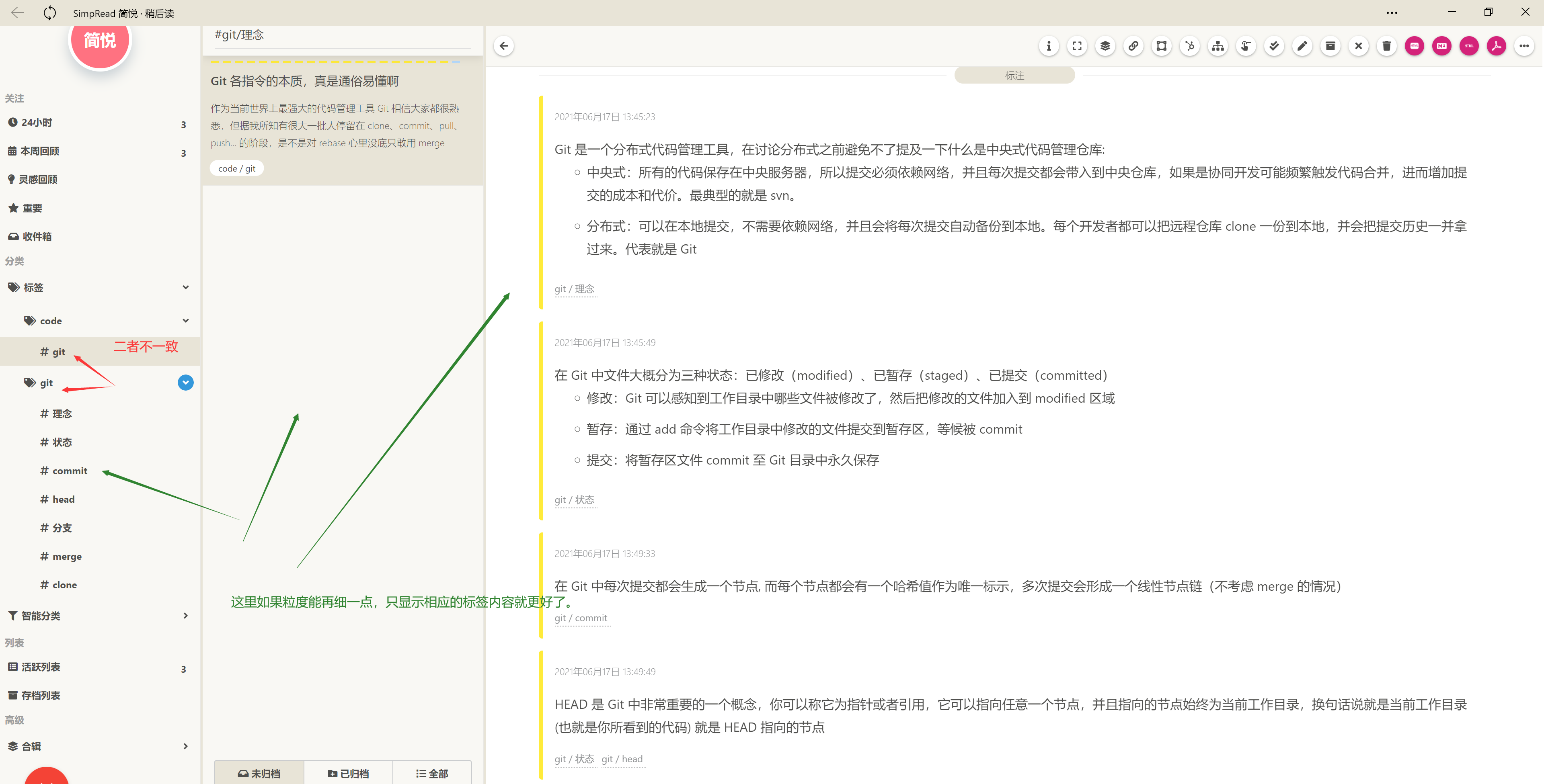
Task: Open the more options ellipsis in toolbar
Action: [1523, 46]
